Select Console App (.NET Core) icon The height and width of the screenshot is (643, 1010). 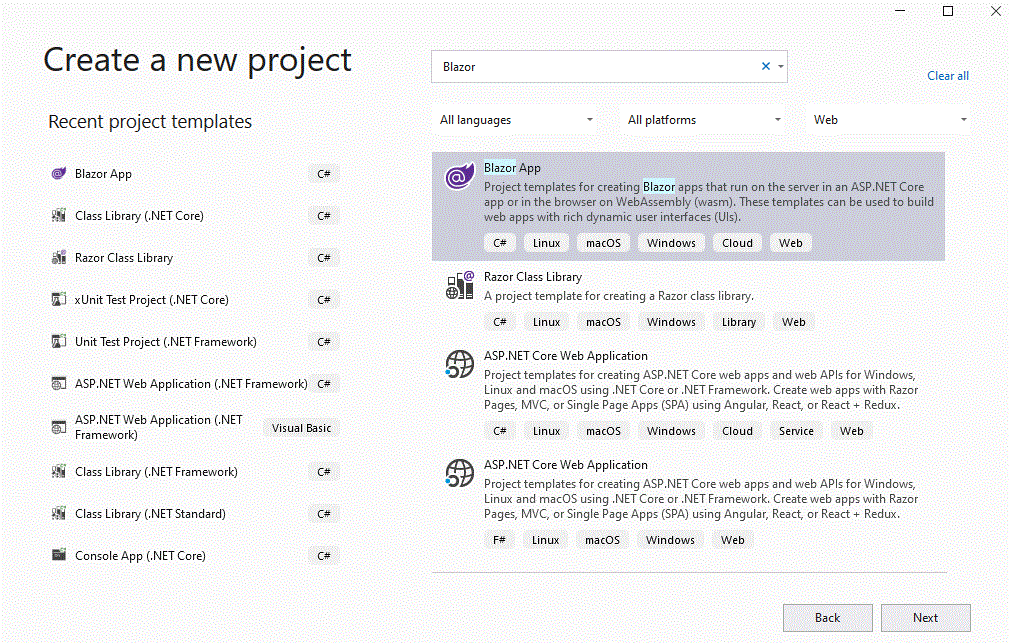point(59,555)
